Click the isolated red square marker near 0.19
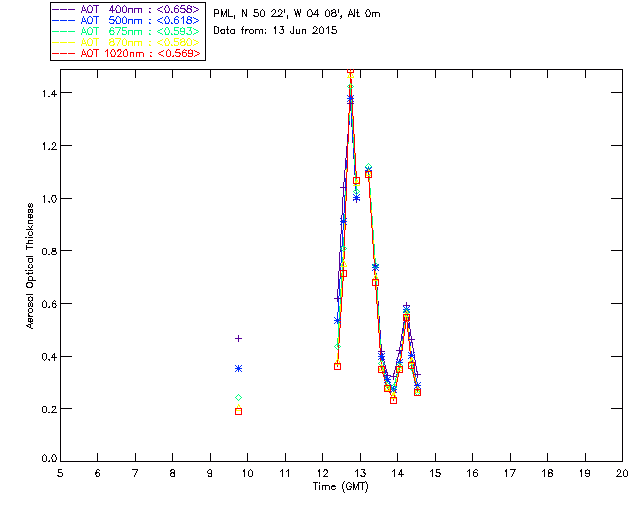Viewport: 640px width, 512px height. [x=239, y=412]
